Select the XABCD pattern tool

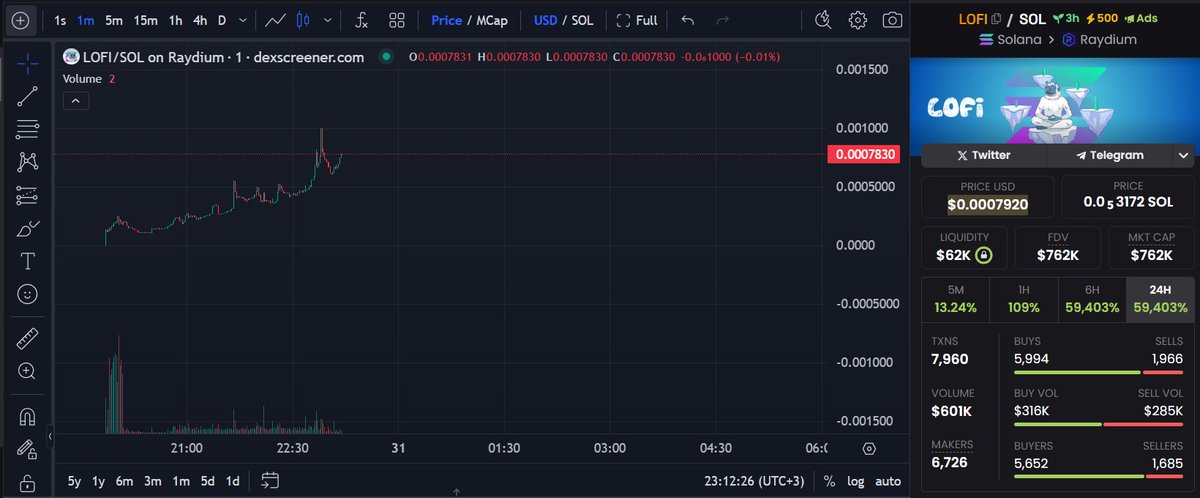pyautogui.click(x=27, y=161)
